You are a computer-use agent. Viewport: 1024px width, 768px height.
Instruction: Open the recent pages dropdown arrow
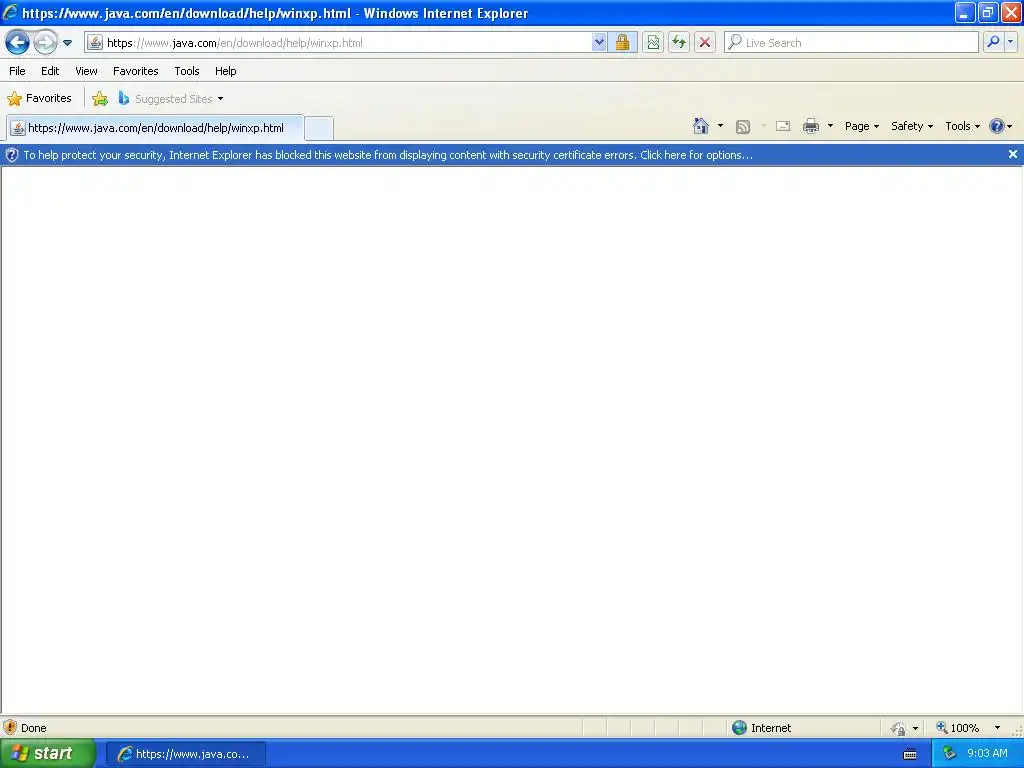pos(67,43)
